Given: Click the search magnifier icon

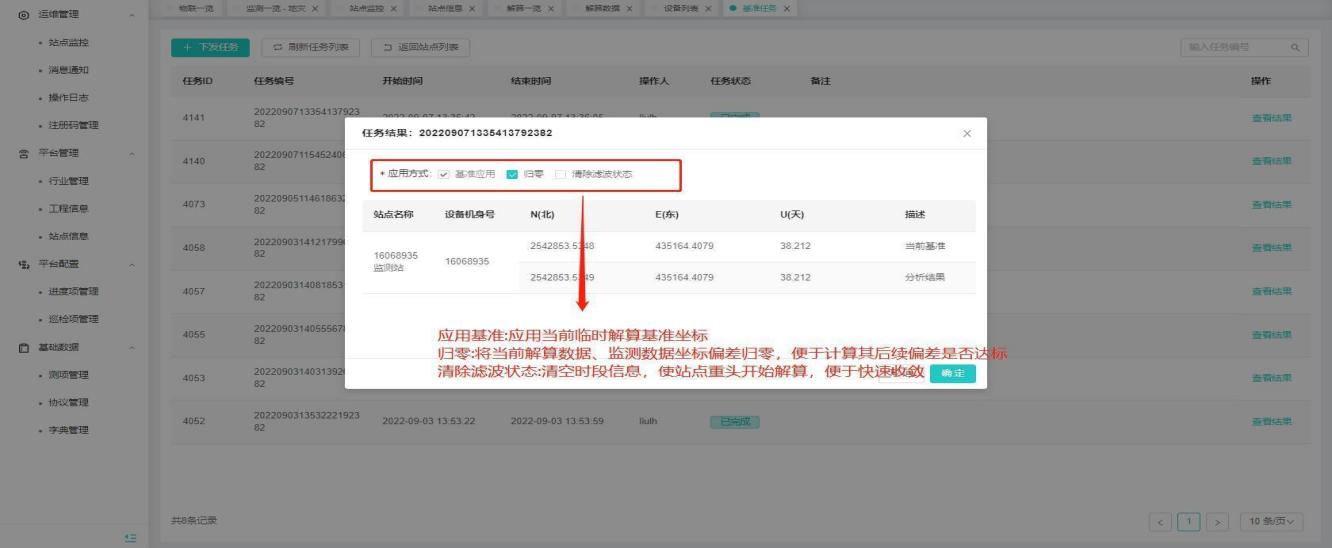Looking at the screenshot, I should (1294, 47).
